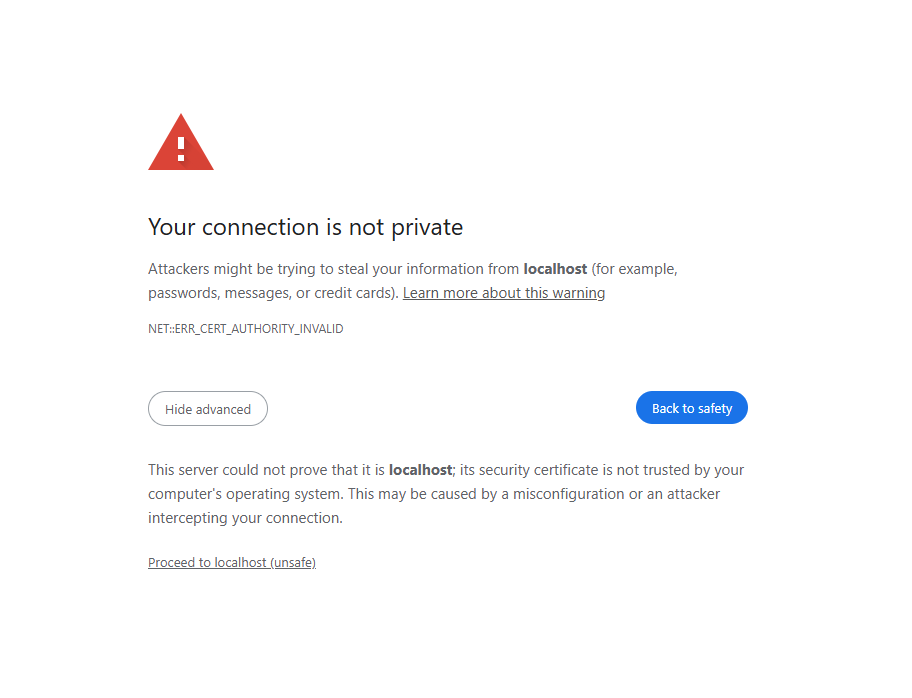Click the NET::ERR_CERT_AUTHORITY_INVALID error code
This screenshot has height=698, width=912.
pos(245,328)
